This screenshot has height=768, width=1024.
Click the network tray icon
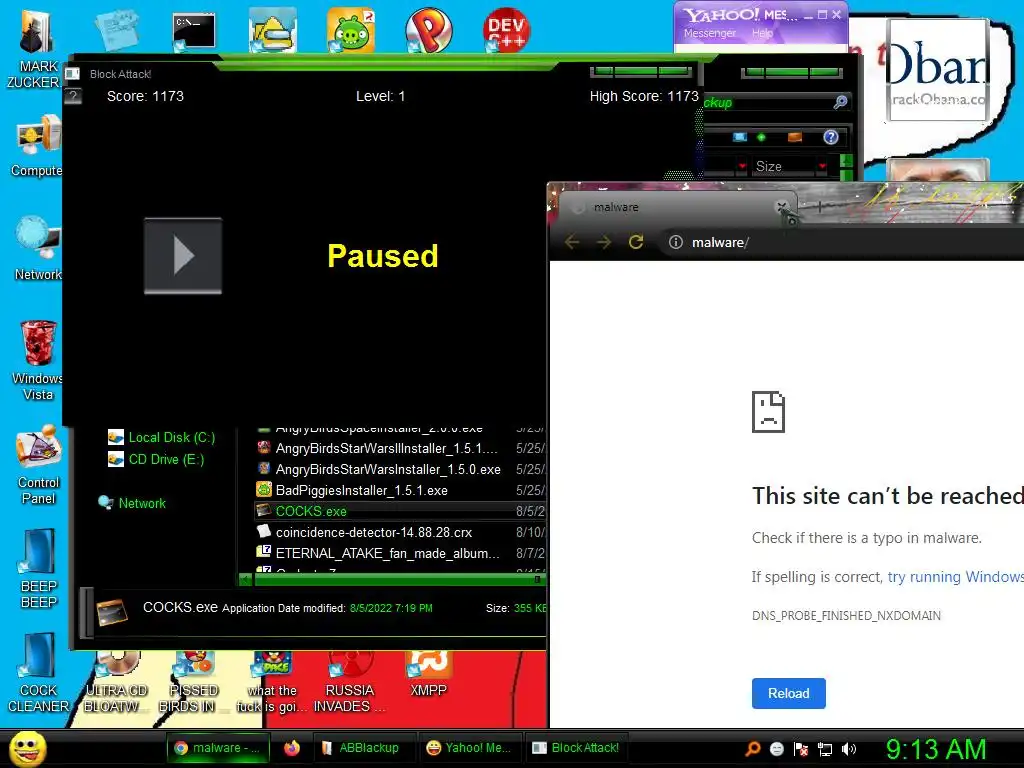tap(825, 749)
